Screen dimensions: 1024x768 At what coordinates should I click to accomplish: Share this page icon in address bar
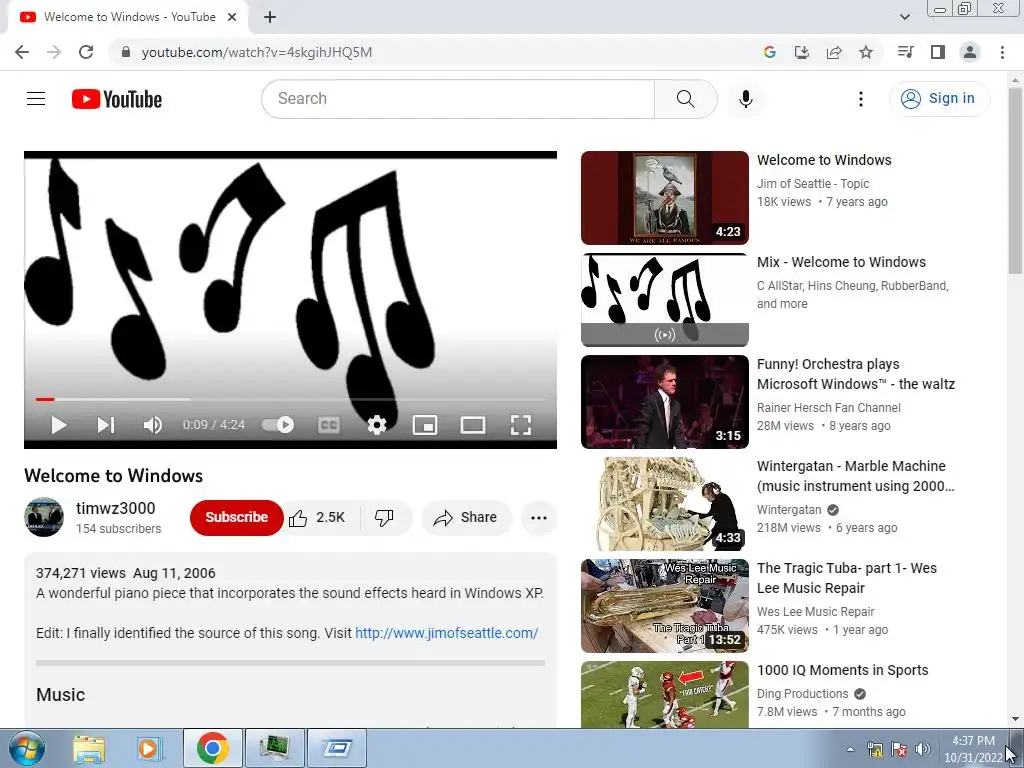(834, 52)
